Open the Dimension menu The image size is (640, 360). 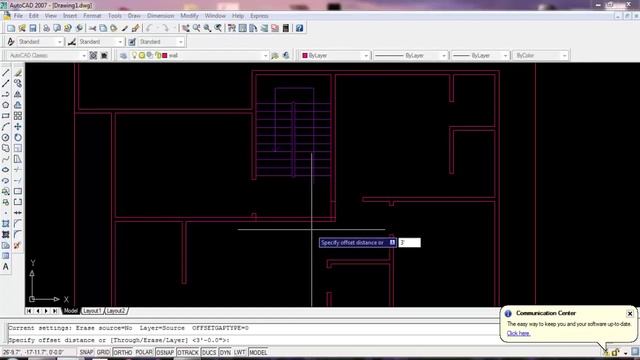pos(160,16)
